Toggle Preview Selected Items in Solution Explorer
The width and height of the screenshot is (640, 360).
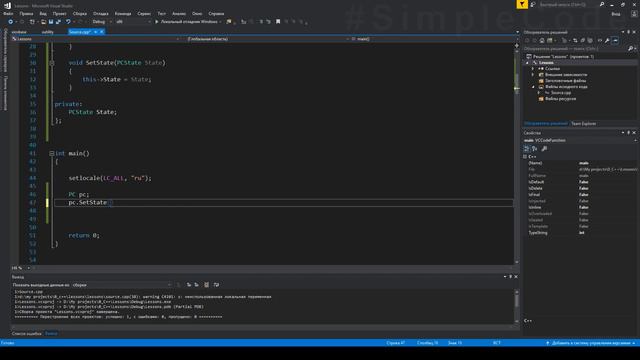click(x=616, y=40)
